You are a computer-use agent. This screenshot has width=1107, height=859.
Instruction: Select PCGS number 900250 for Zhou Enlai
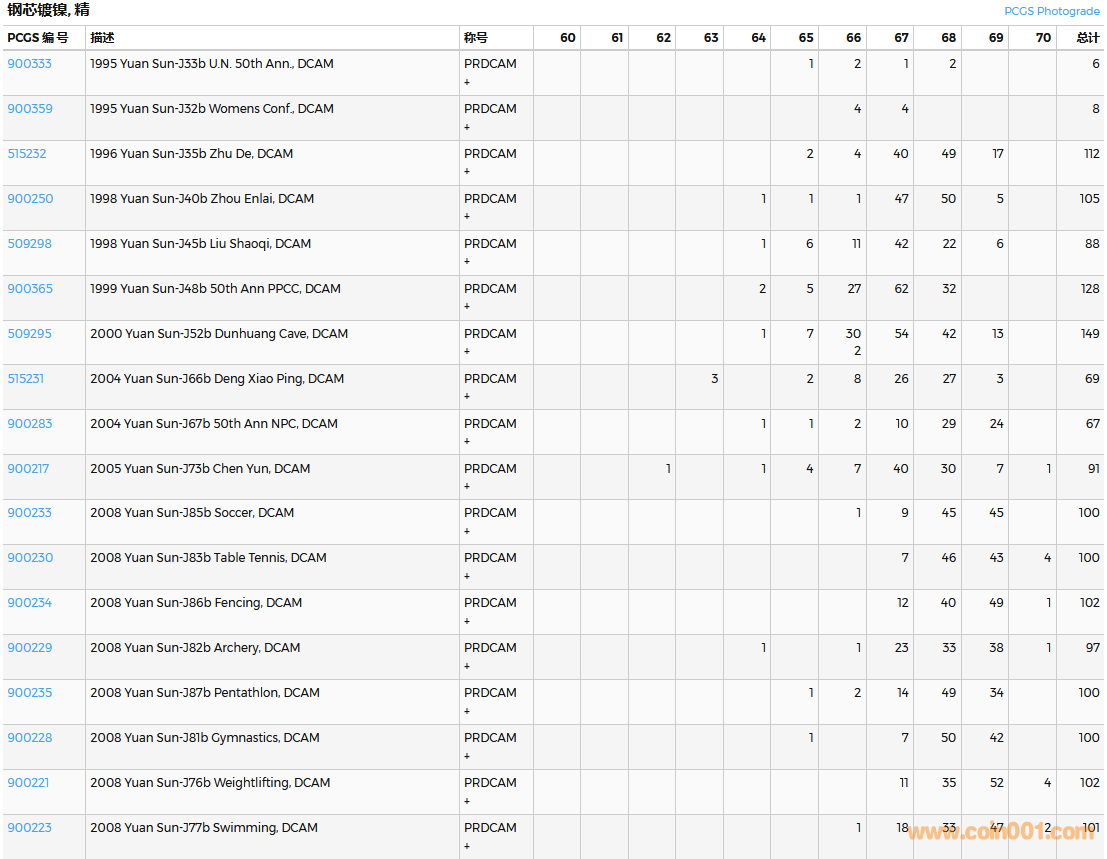point(30,199)
